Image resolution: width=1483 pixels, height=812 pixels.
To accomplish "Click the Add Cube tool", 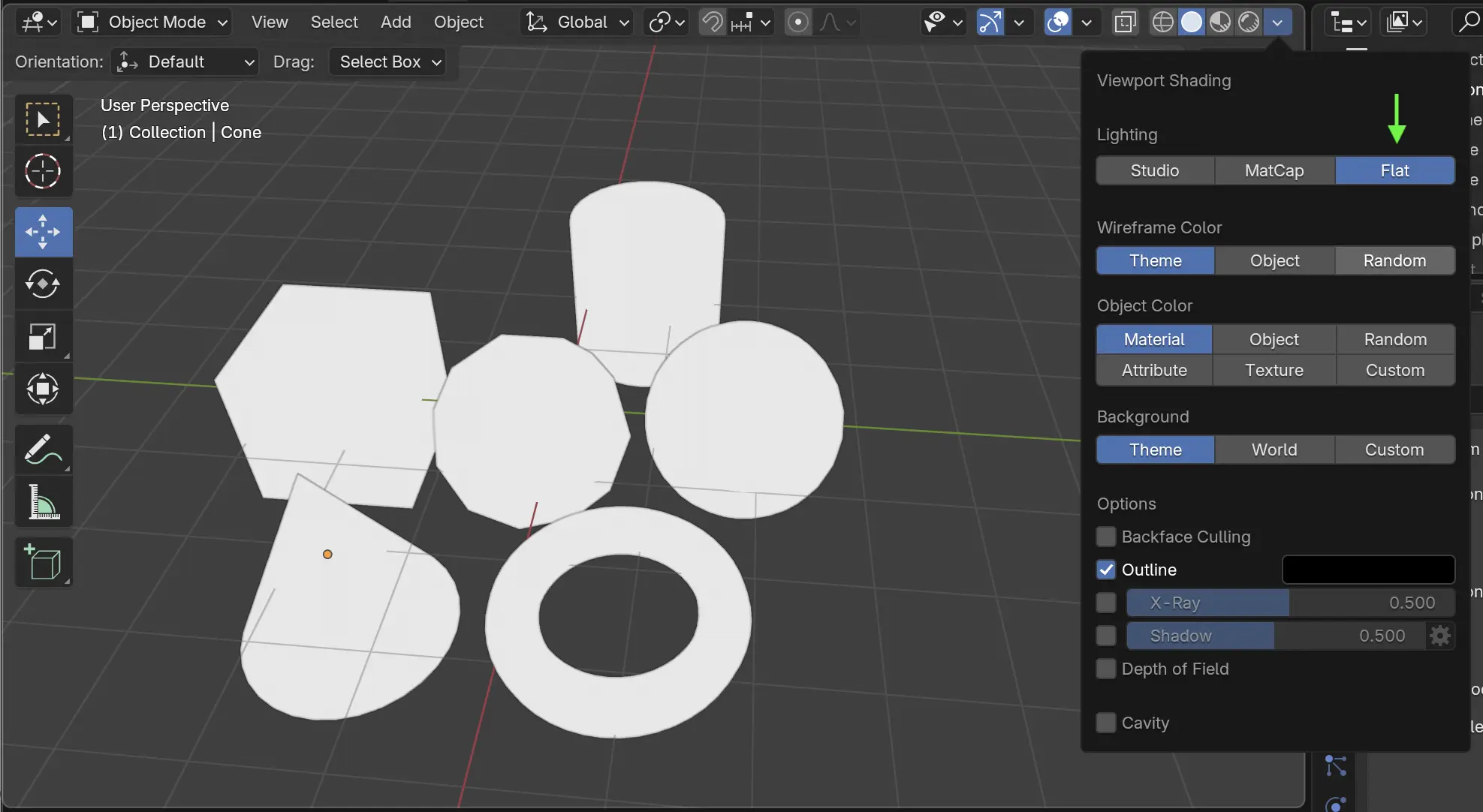I will point(43,562).
